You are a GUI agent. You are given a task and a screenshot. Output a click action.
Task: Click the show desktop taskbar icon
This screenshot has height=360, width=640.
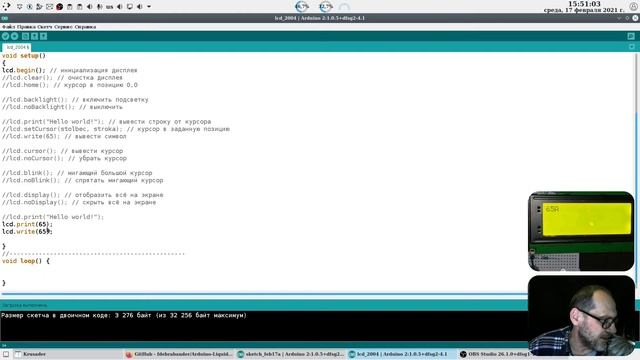(x=6, y=354)
